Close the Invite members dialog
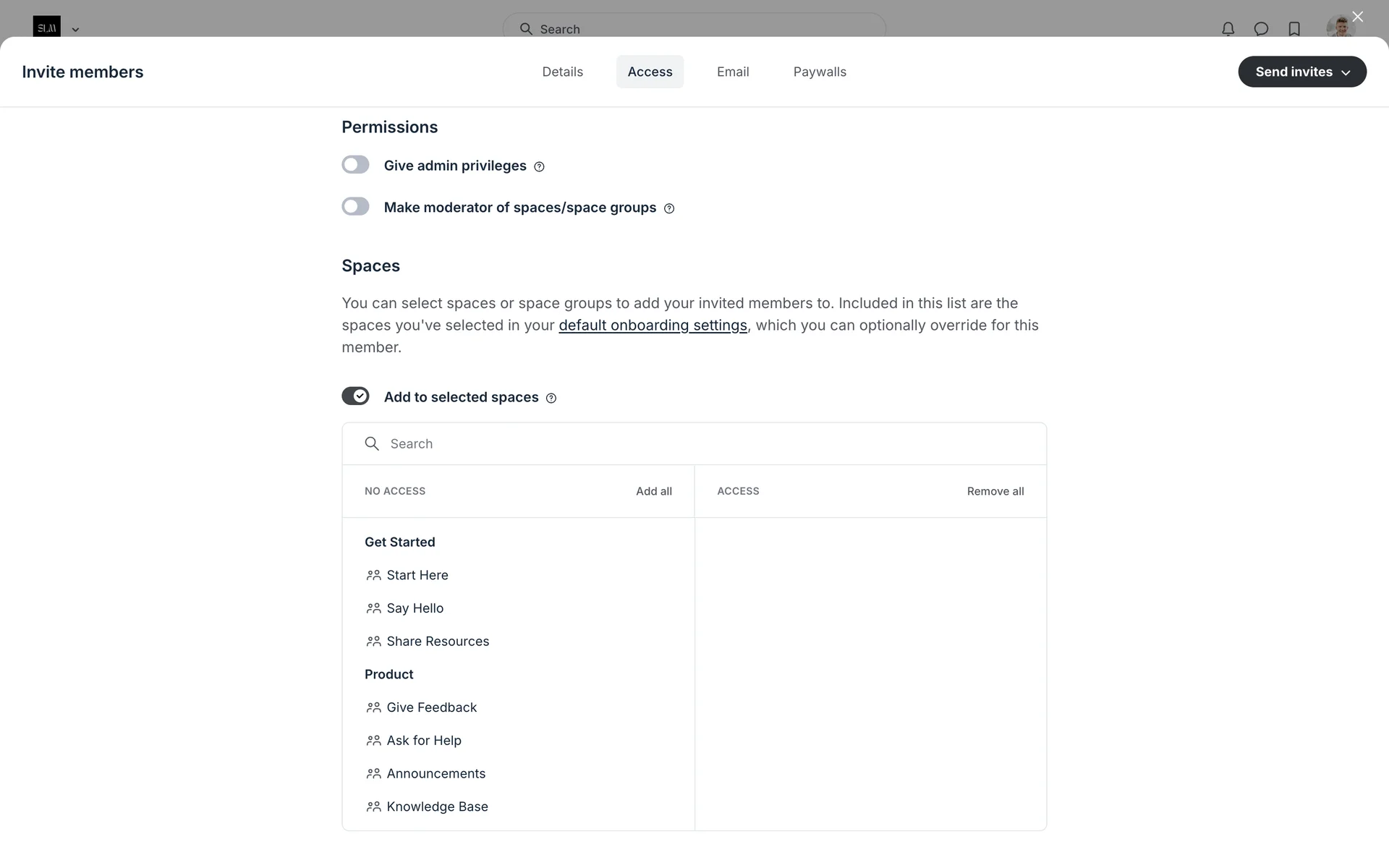Image resolution: width=1389 pixels, height=868 pixels. pos(1357,17)
